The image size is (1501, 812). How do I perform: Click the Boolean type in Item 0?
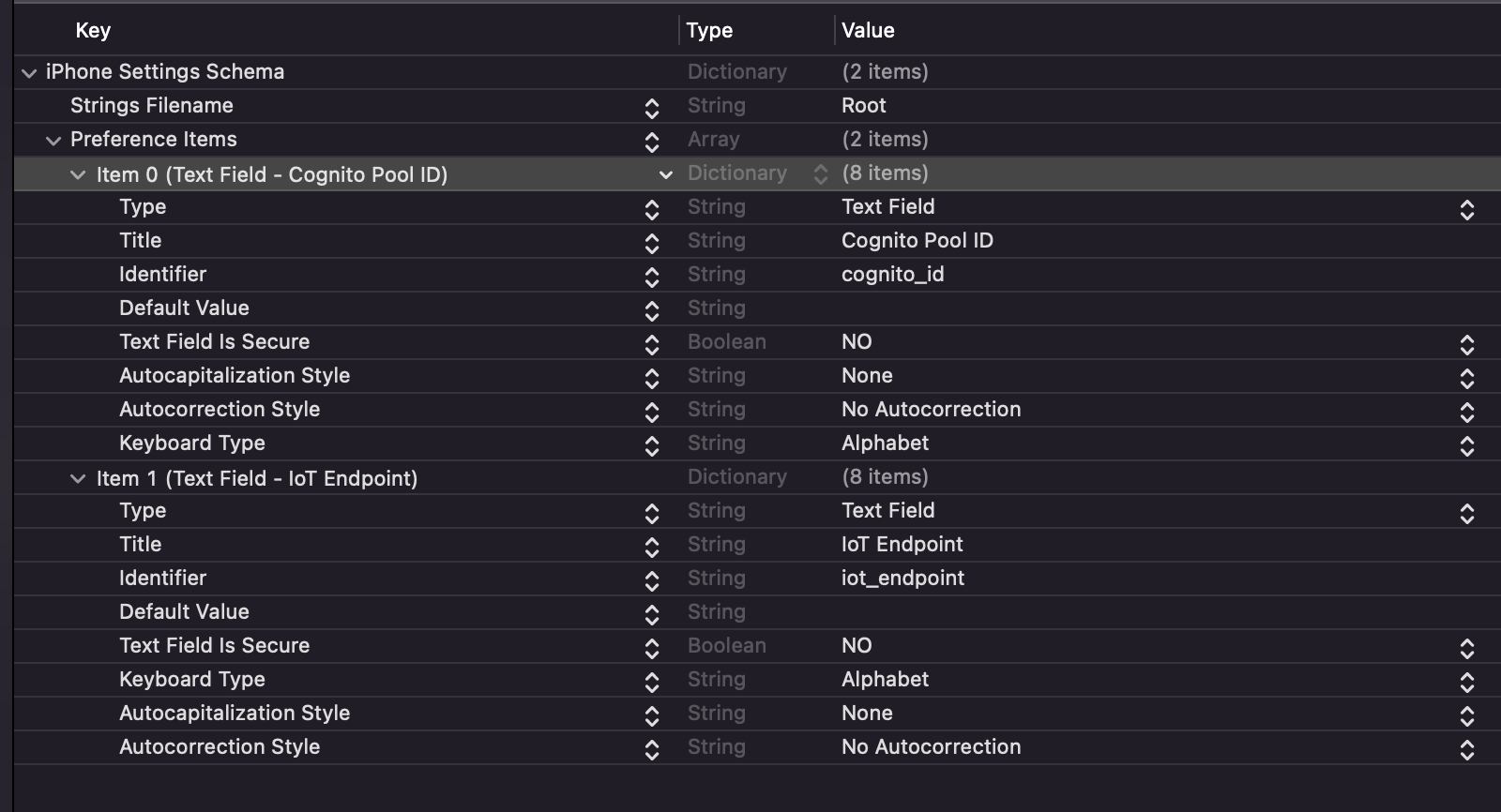727,341
